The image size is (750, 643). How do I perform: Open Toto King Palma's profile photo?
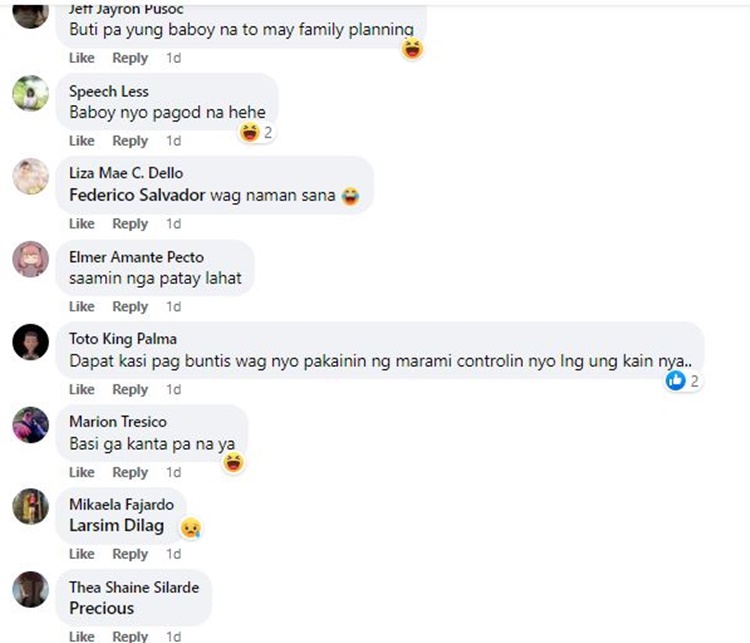click(x=31, y=342)
